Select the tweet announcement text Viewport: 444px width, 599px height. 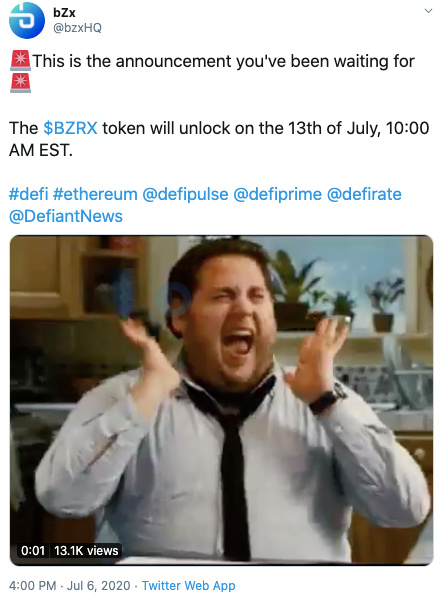(x=224, y=61)
